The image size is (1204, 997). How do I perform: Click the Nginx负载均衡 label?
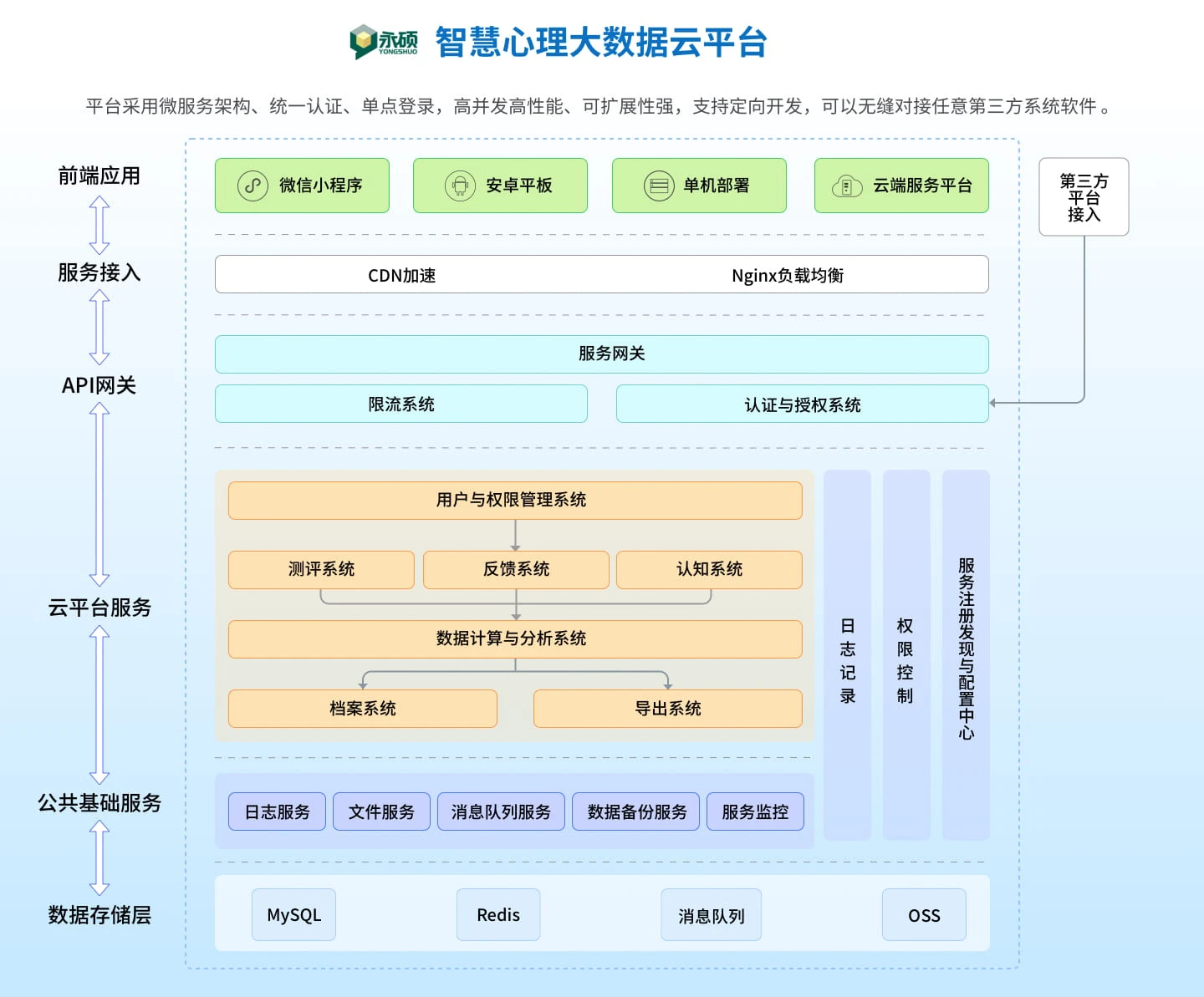[787, 275]
